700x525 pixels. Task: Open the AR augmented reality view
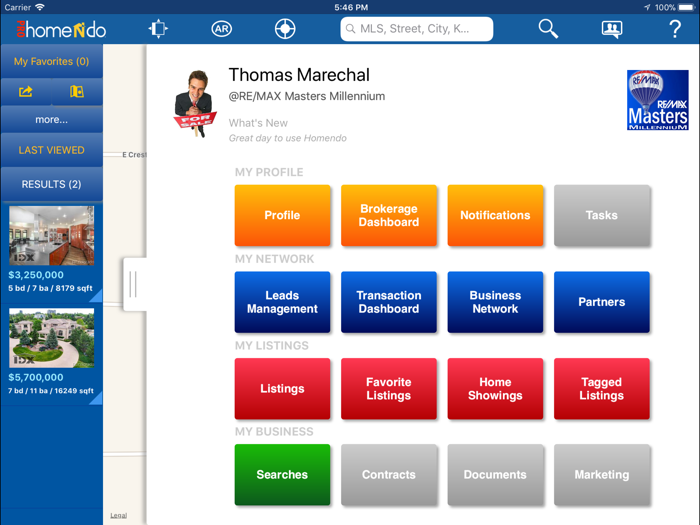click(221, 29)
